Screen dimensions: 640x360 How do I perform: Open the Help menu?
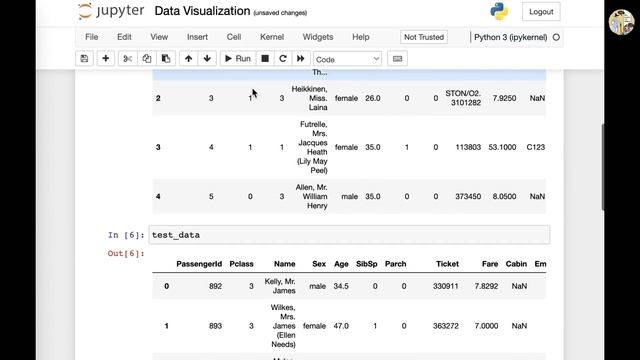click(361, 37)
